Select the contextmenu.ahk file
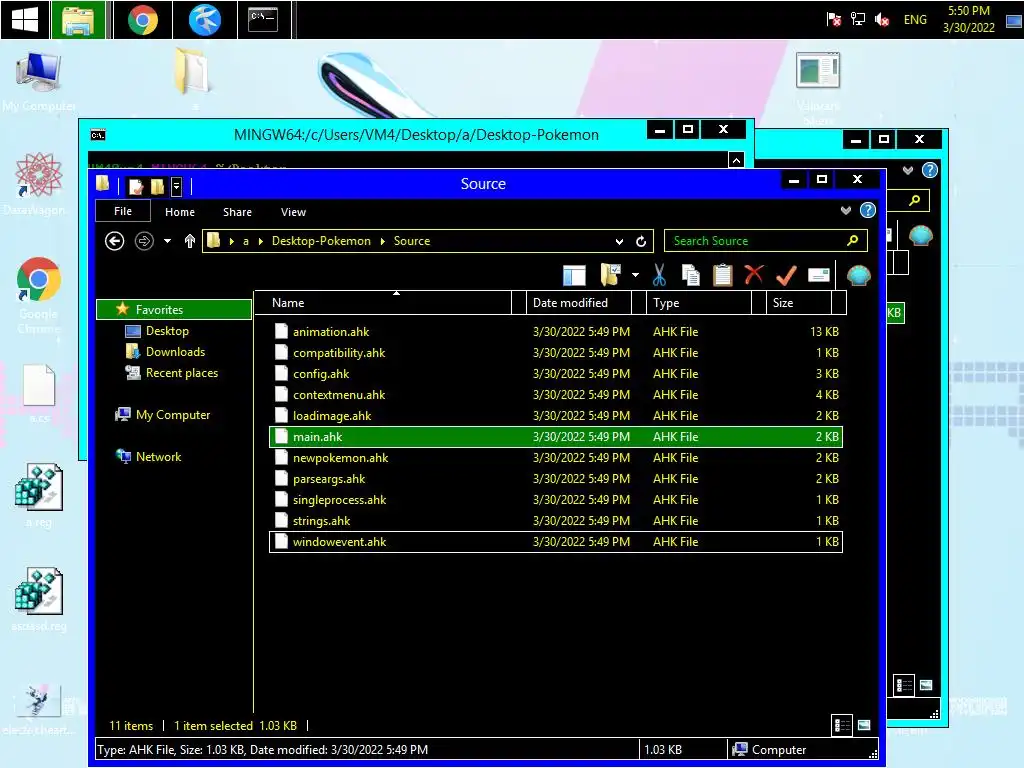 click(556, 394)
